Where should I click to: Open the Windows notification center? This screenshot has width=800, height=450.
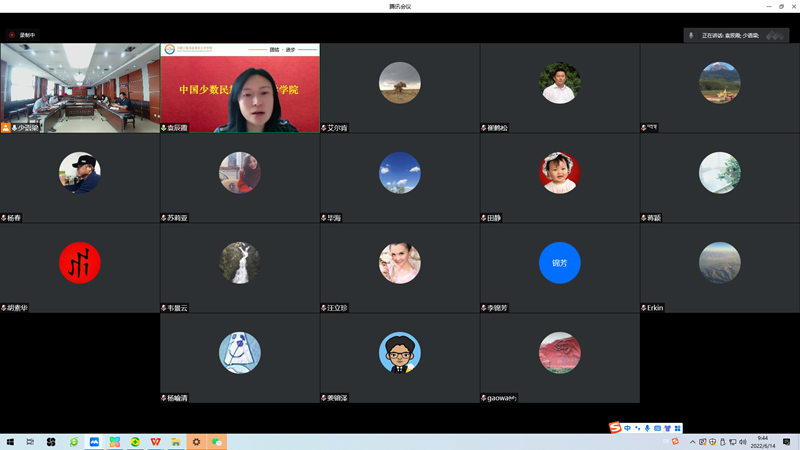click(x=787, y=442)
